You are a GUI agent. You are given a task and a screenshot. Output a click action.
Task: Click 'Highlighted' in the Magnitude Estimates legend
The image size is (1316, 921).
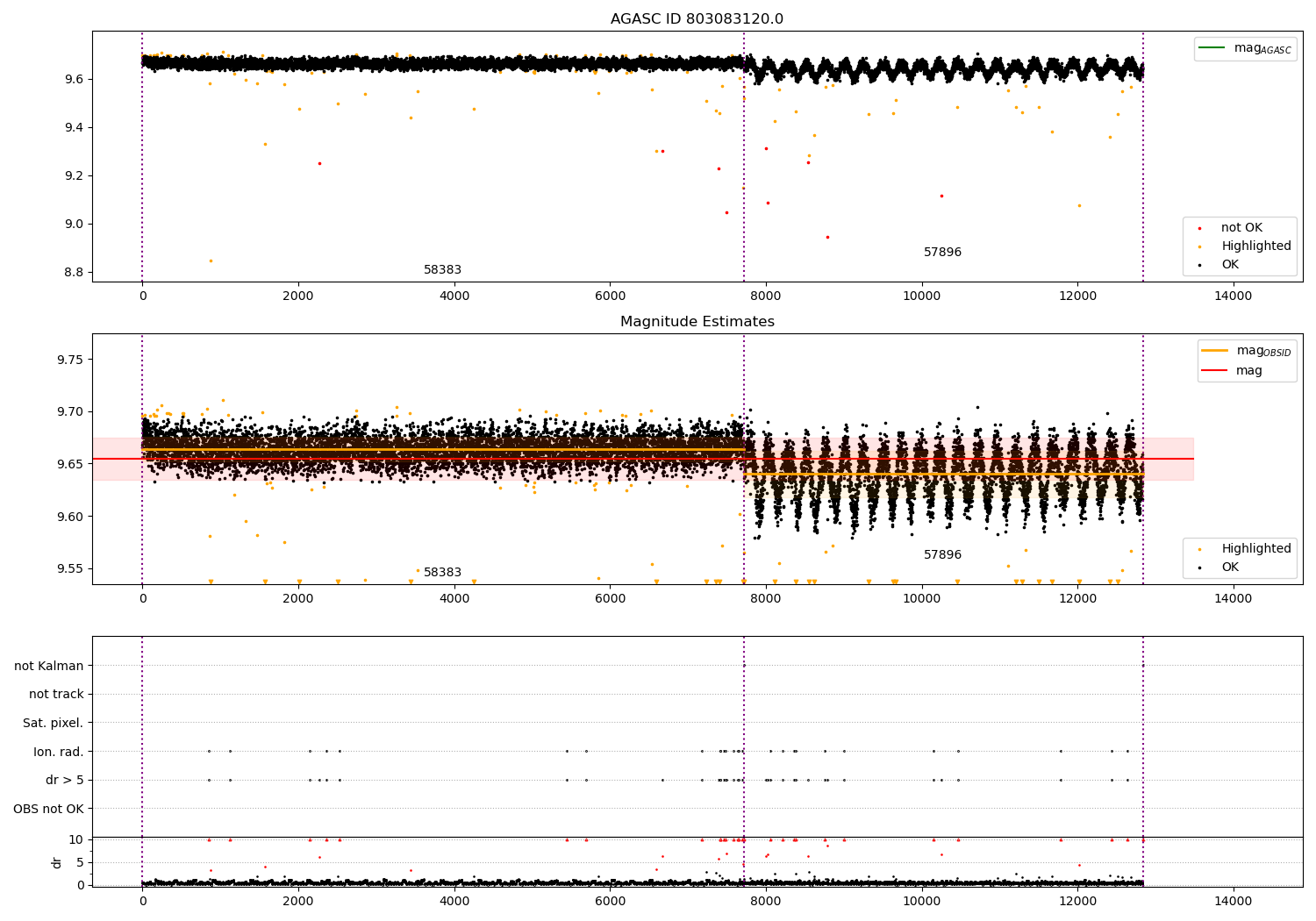click(1255, 549)
